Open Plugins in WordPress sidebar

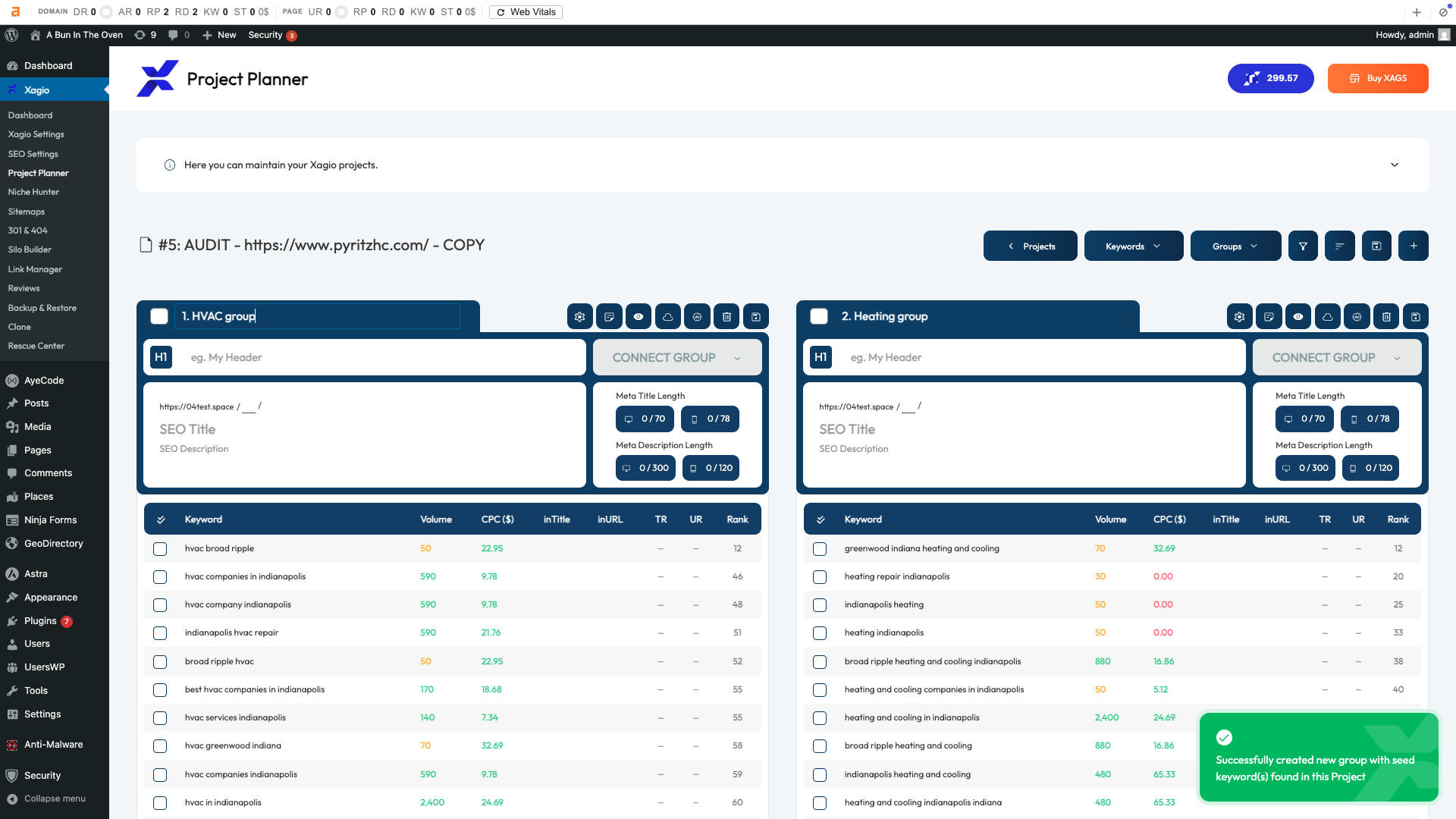(x=40, y=621)
